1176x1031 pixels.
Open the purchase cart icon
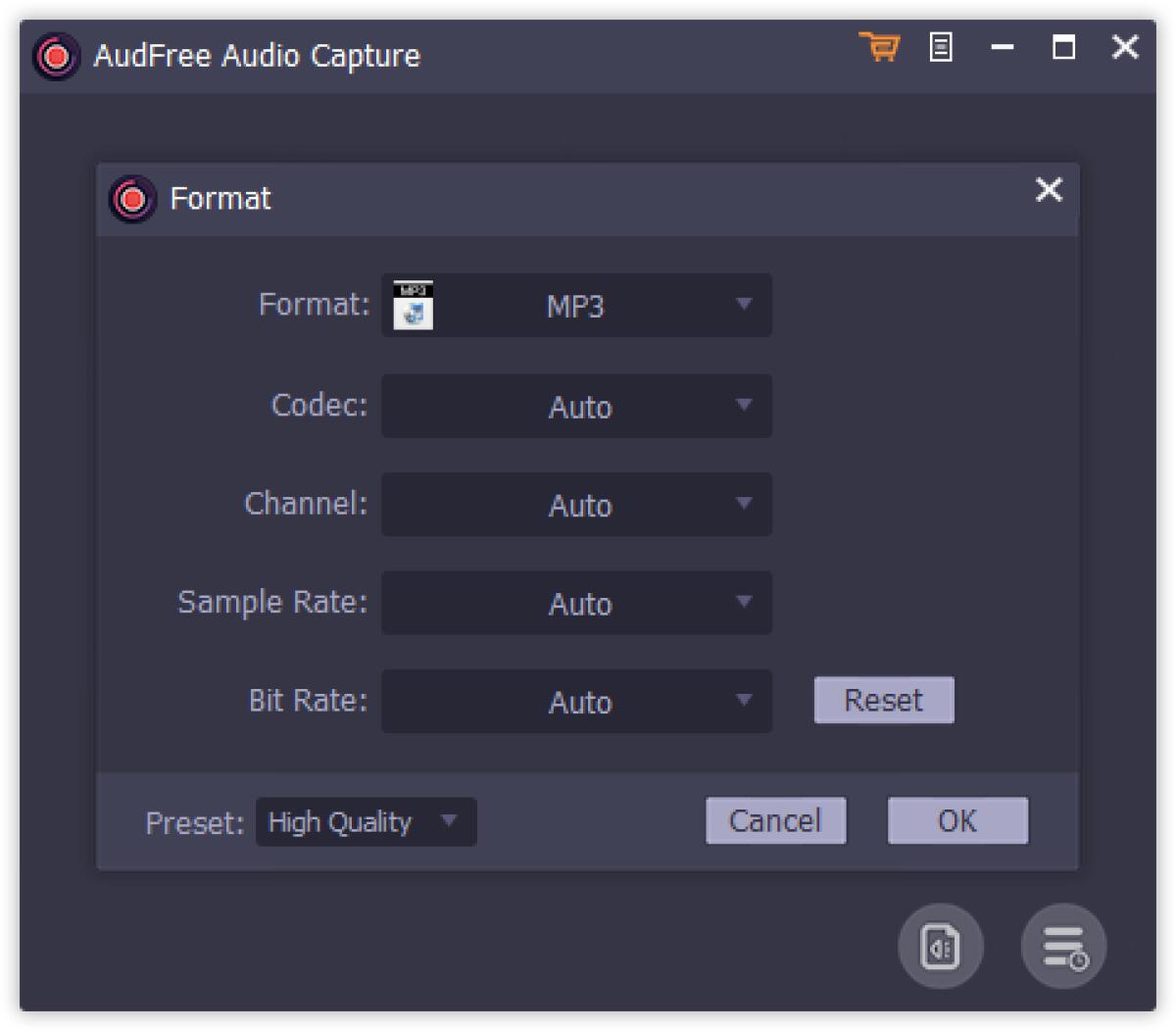(x=879, y=48)
